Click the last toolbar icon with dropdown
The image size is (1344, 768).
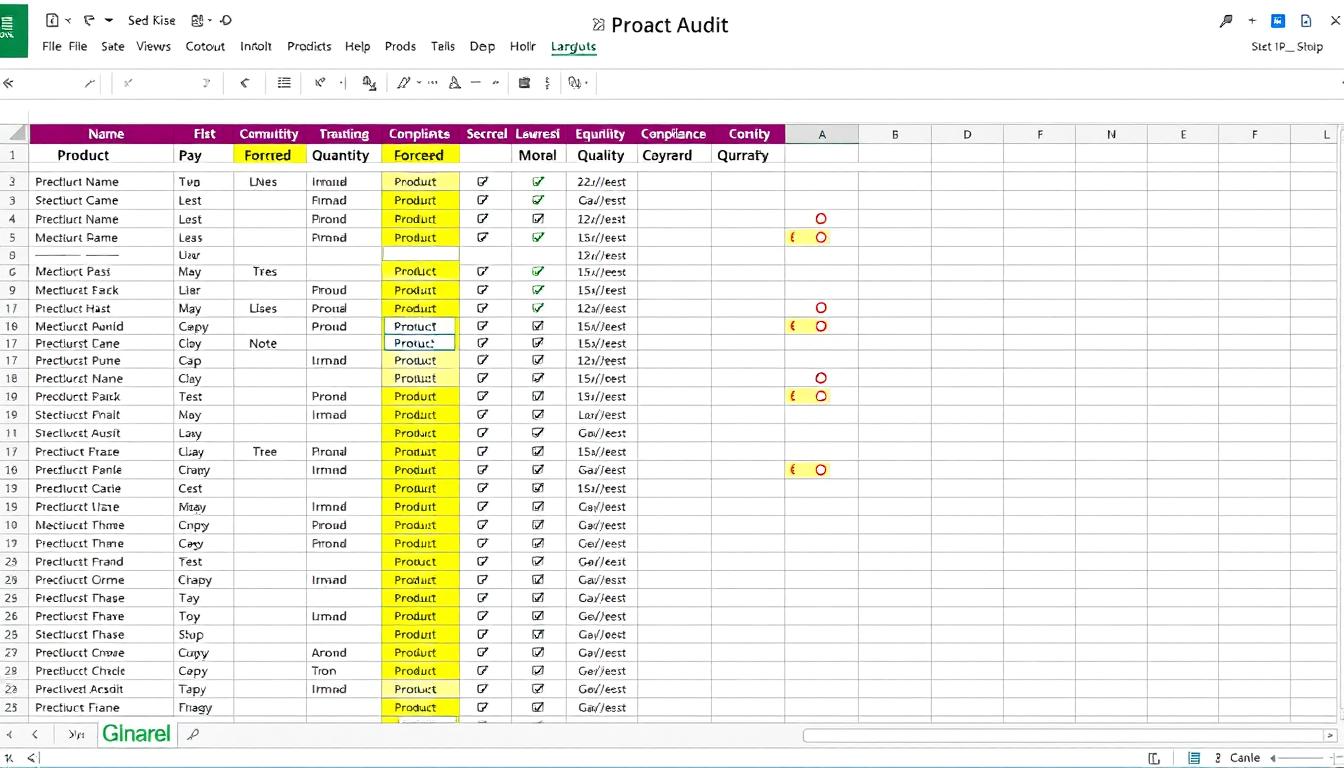pyautogui.click(x=578, y=83)
